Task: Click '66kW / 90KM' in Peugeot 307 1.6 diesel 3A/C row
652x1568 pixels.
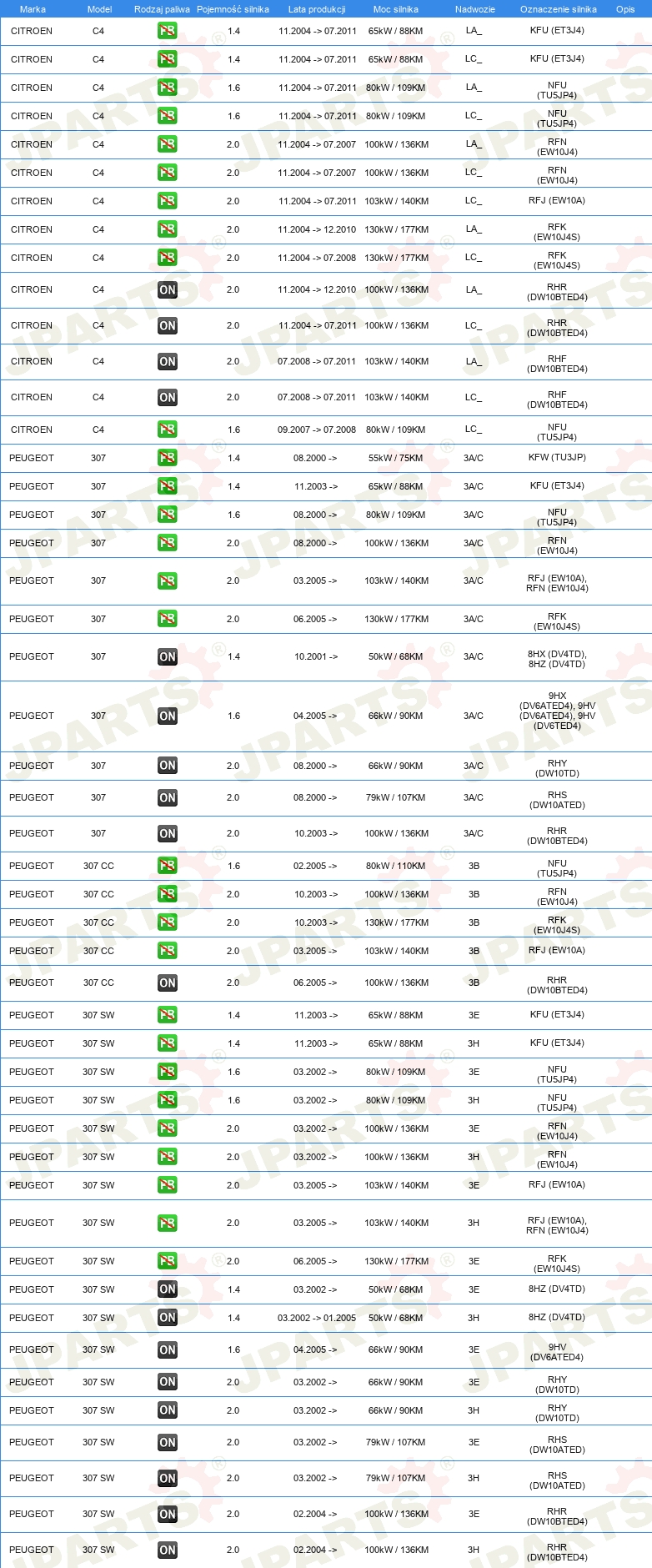Action: [395, 716]
